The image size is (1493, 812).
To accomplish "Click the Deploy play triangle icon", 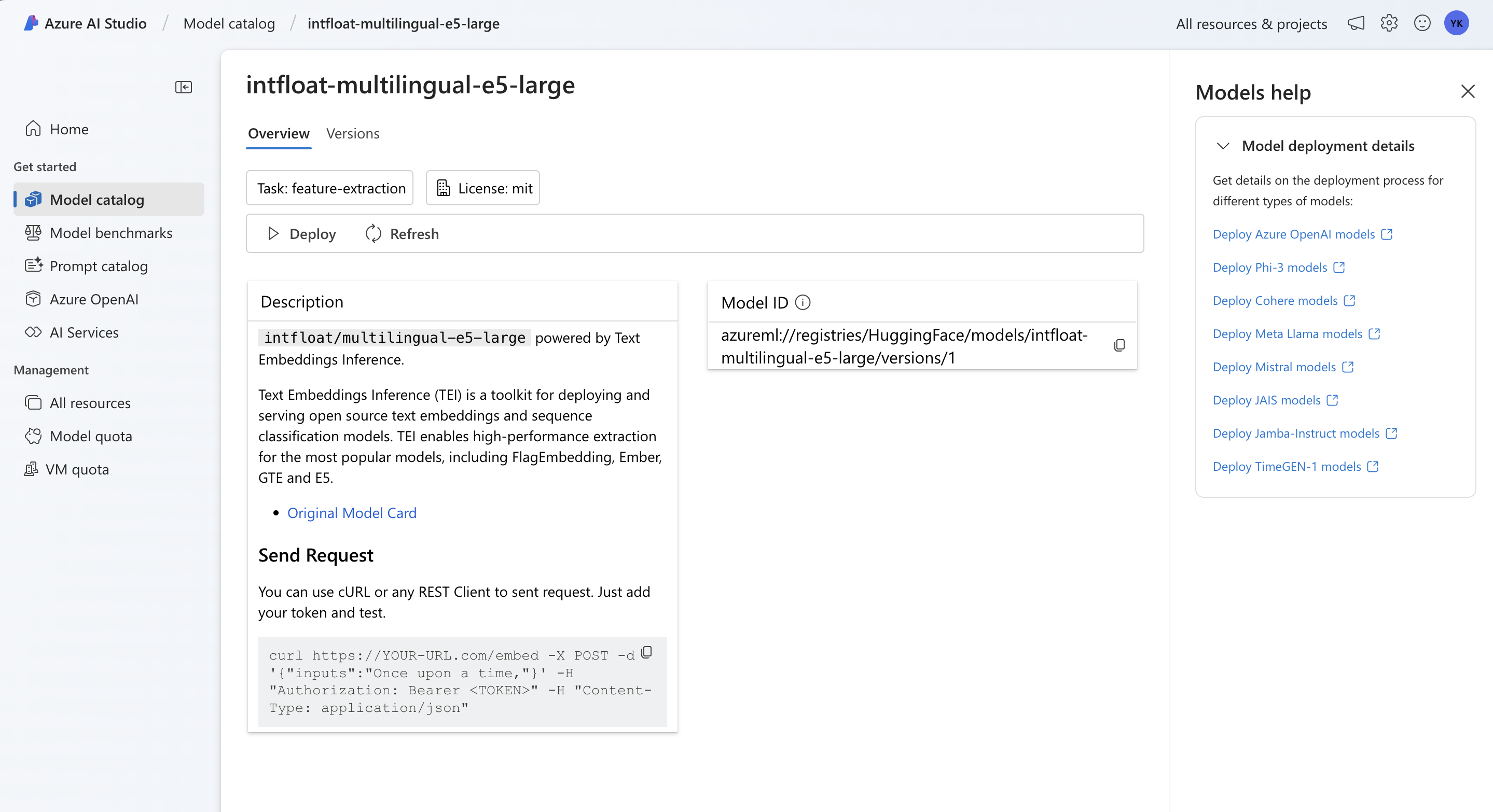I will pyautogui.click(x=273, y=233).
